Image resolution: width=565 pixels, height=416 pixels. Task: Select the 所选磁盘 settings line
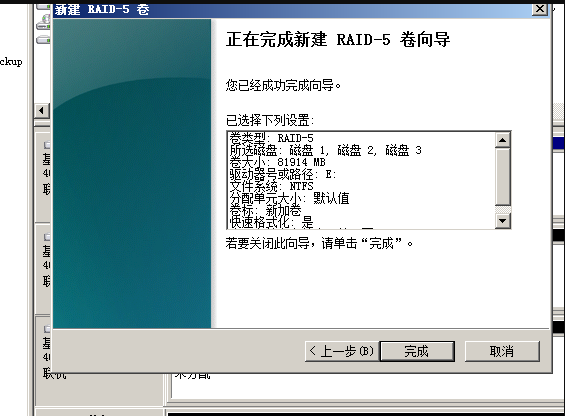click(x=325, y=150)
